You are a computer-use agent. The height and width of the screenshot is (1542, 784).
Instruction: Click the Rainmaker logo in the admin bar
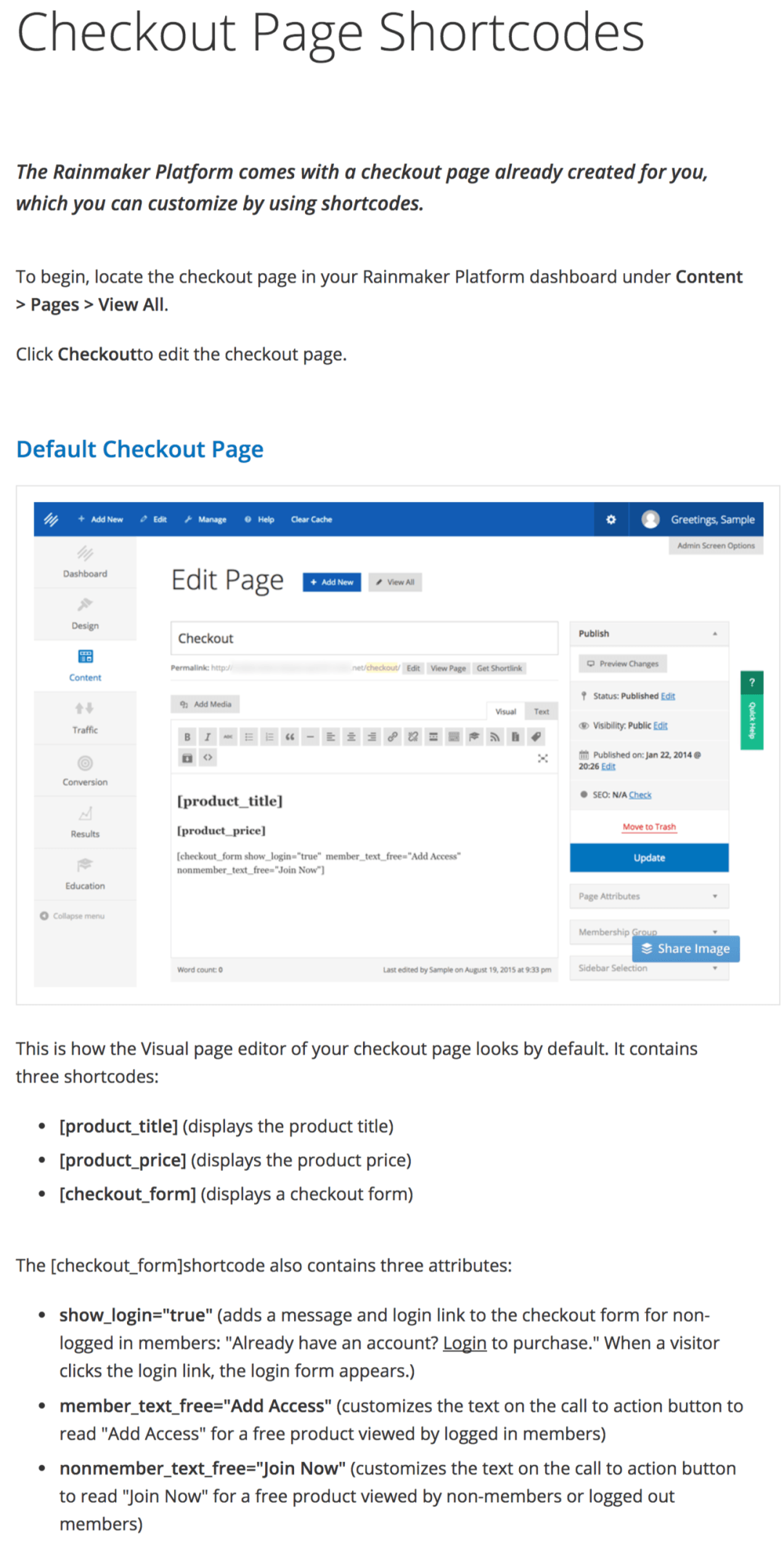tap(51, 519)
